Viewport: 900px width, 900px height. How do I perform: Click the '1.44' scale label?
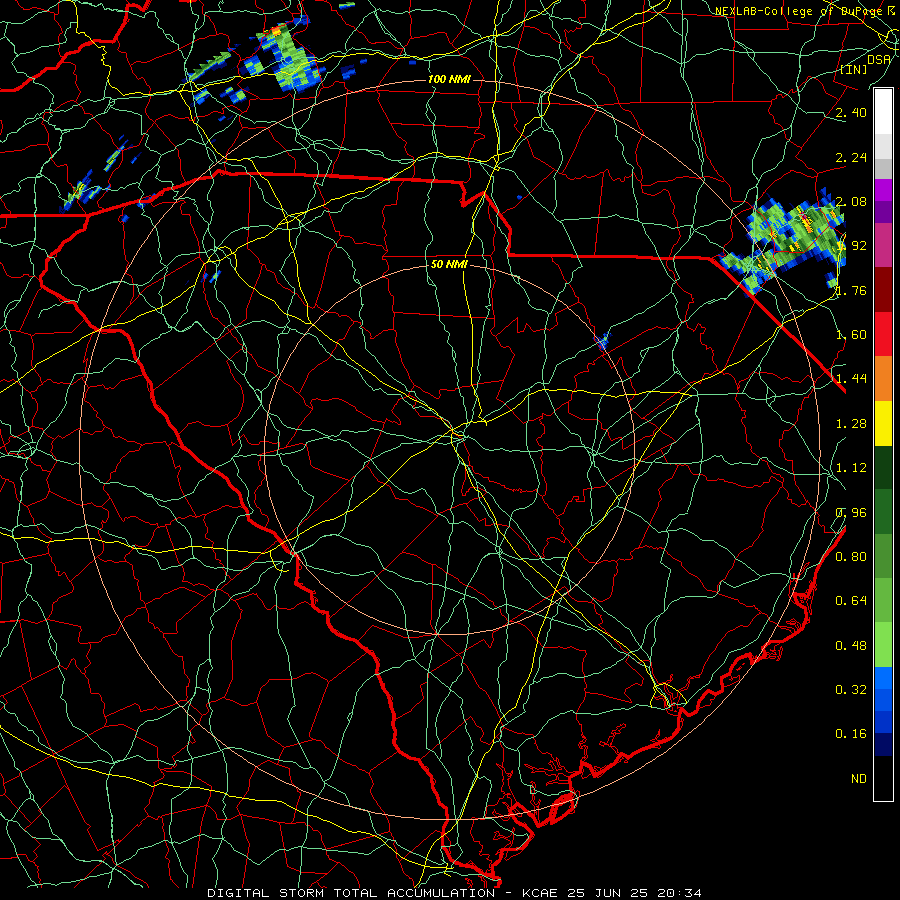click(x=852, y=378)
